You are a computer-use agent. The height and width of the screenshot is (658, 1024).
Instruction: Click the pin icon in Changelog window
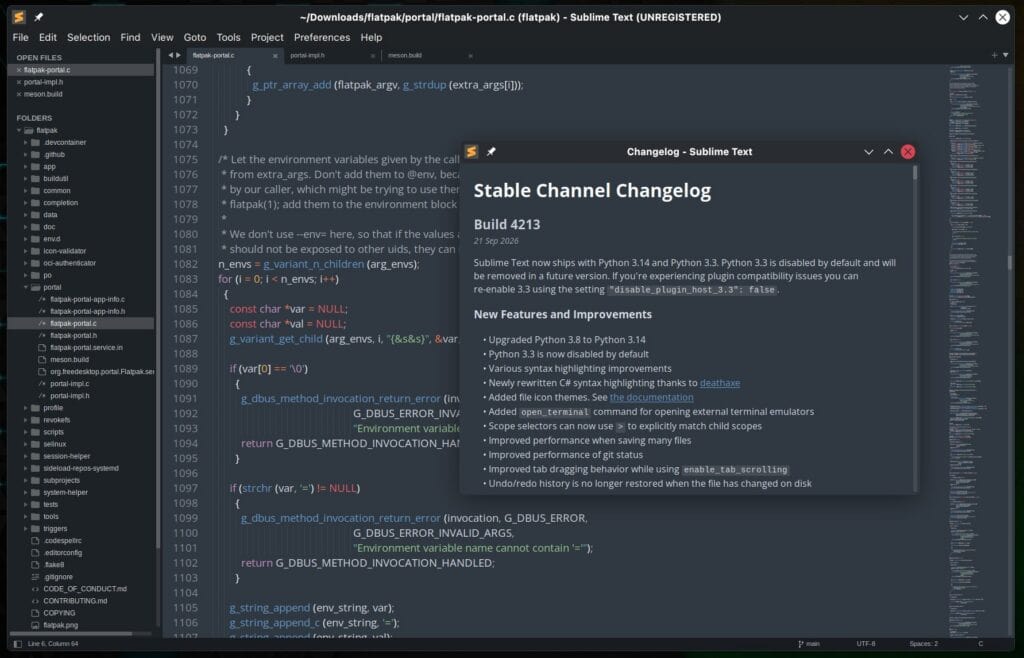491,151
